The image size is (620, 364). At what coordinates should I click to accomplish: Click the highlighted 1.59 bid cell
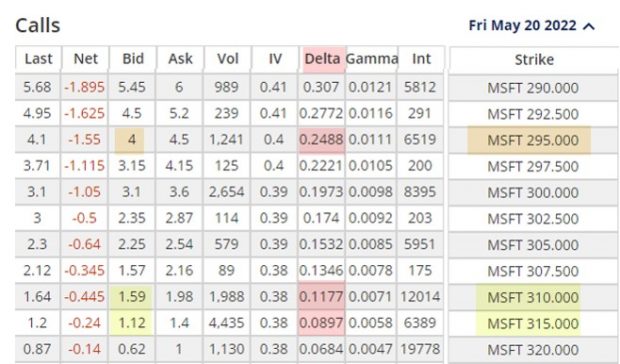click(132, 296)
